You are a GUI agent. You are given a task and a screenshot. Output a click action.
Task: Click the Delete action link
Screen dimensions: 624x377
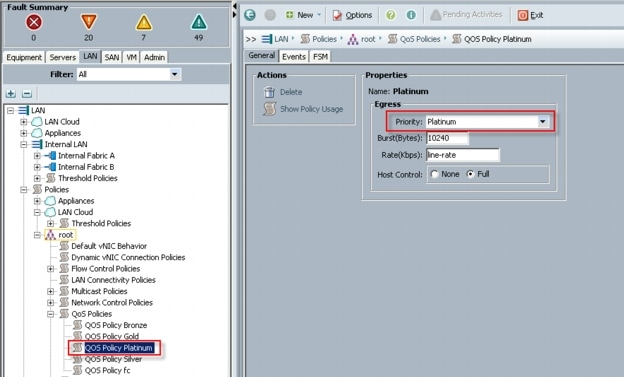(291, 92)
